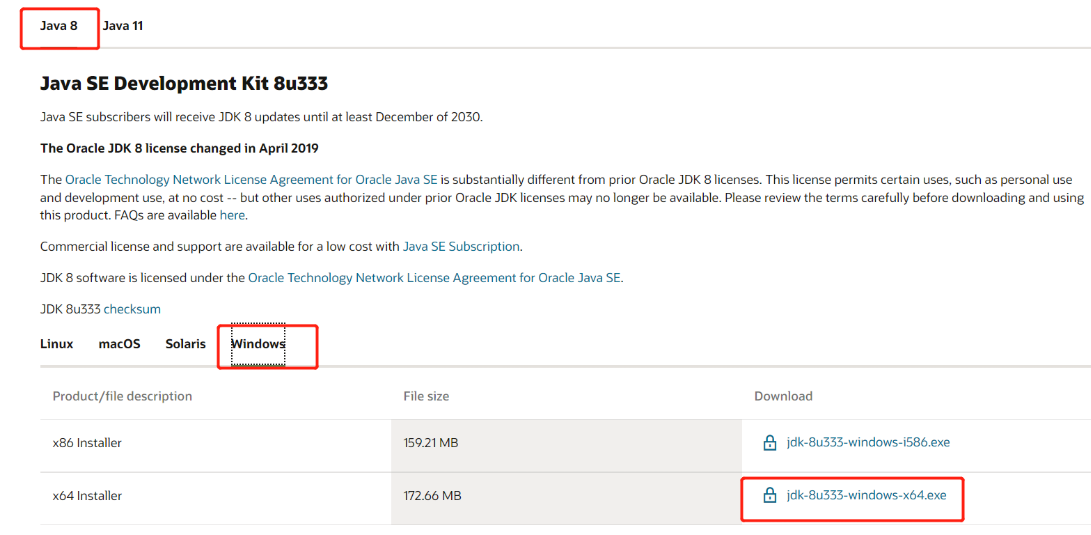This screenshot has height=535, width=1091.
Task: Select the macOS platform tab
Action: [x=120, y=344]
